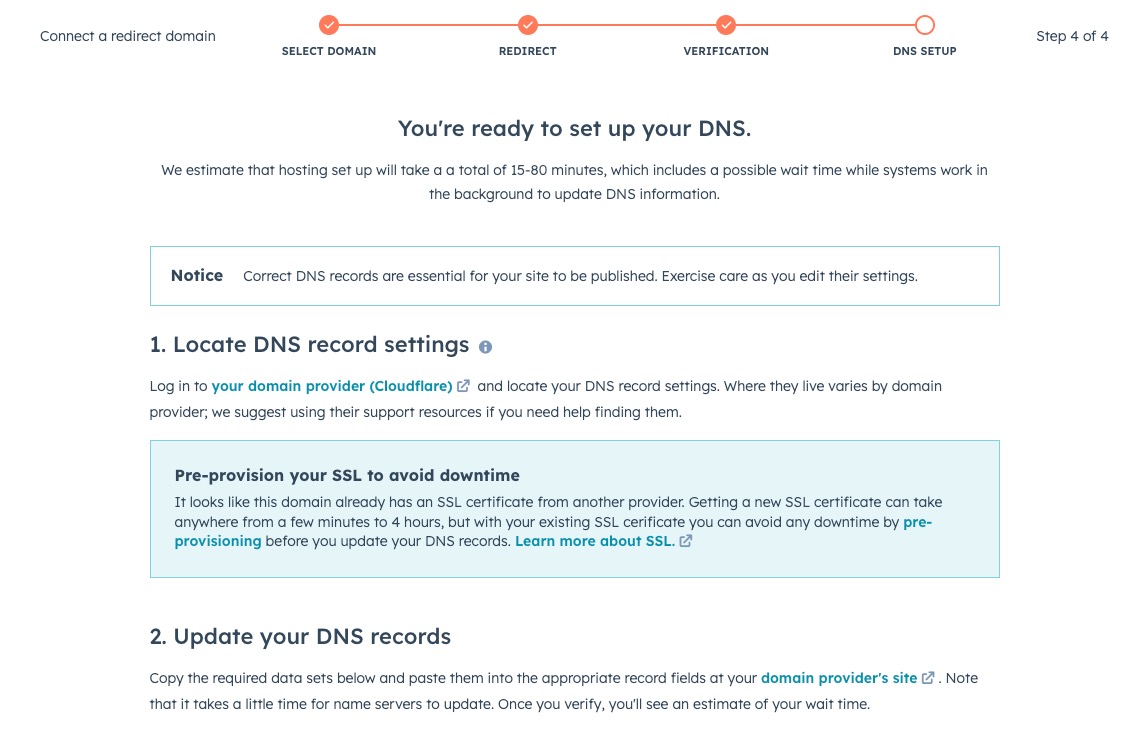Click the Notice message box
Viewport: 1145px width, 735px height.
pos(574,276)
